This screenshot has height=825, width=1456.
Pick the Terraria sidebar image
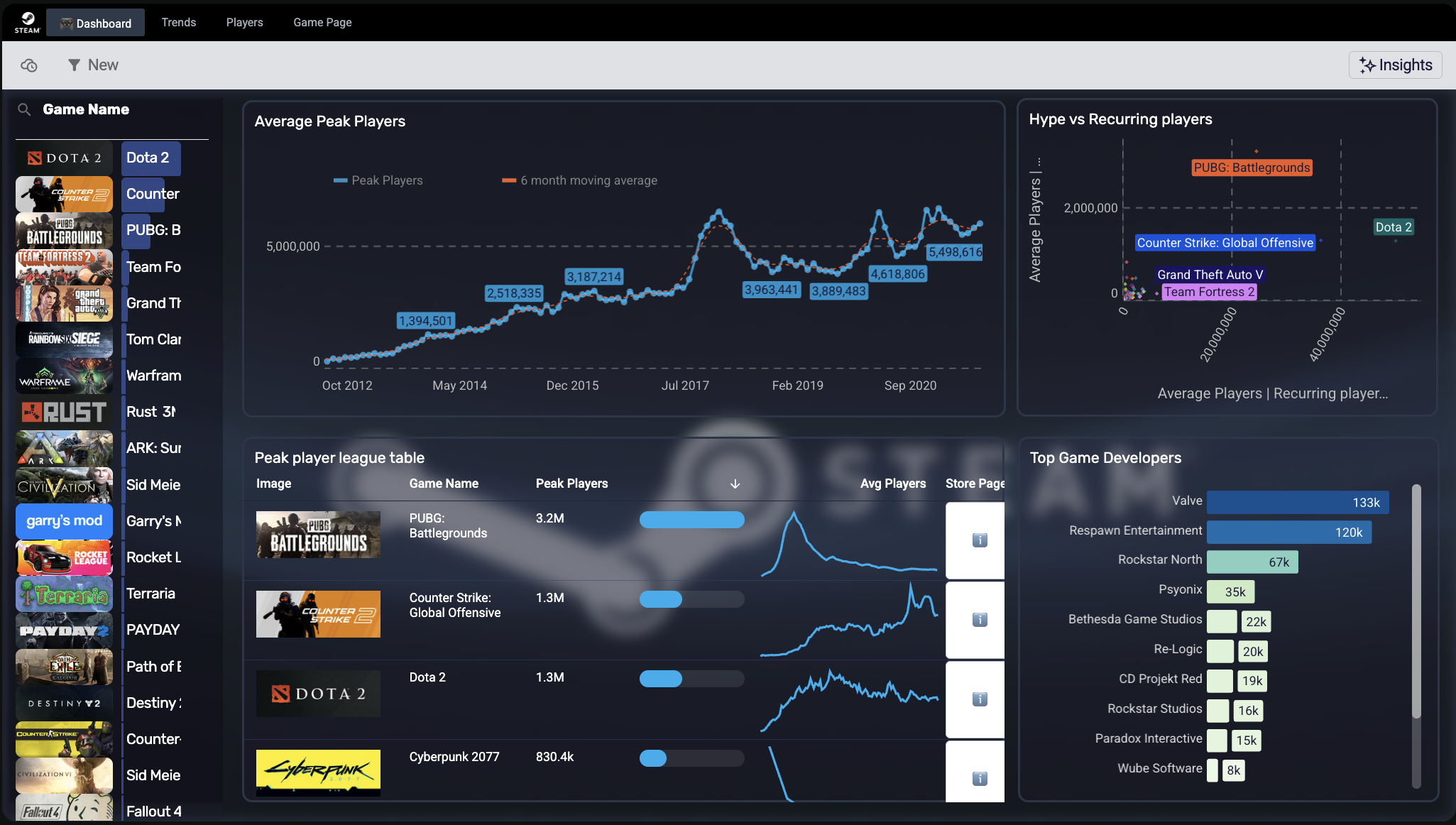point(64,594)
